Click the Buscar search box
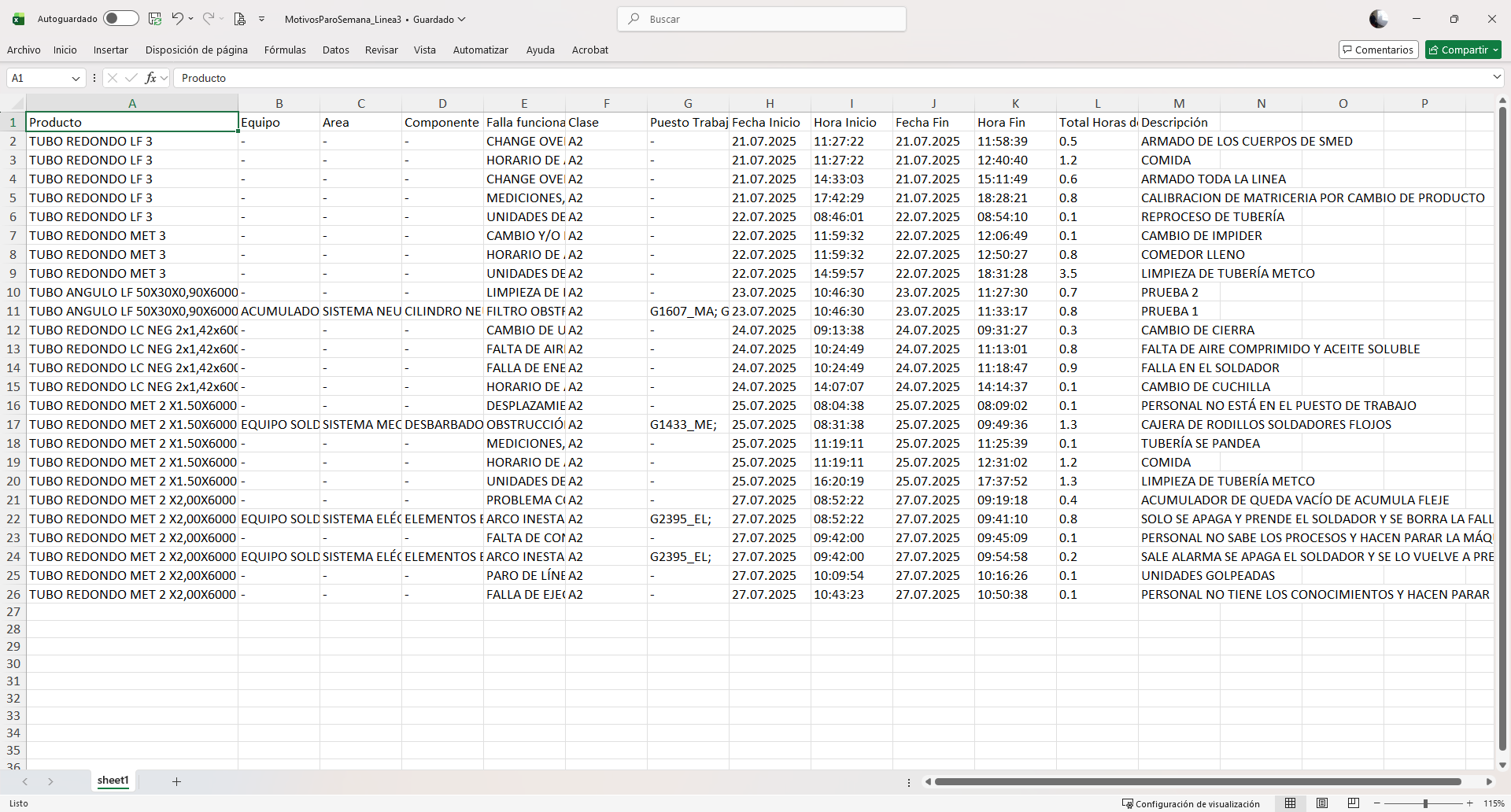Image resolution: width=1511 pixels, height=812 pixels. coord(762,19)
